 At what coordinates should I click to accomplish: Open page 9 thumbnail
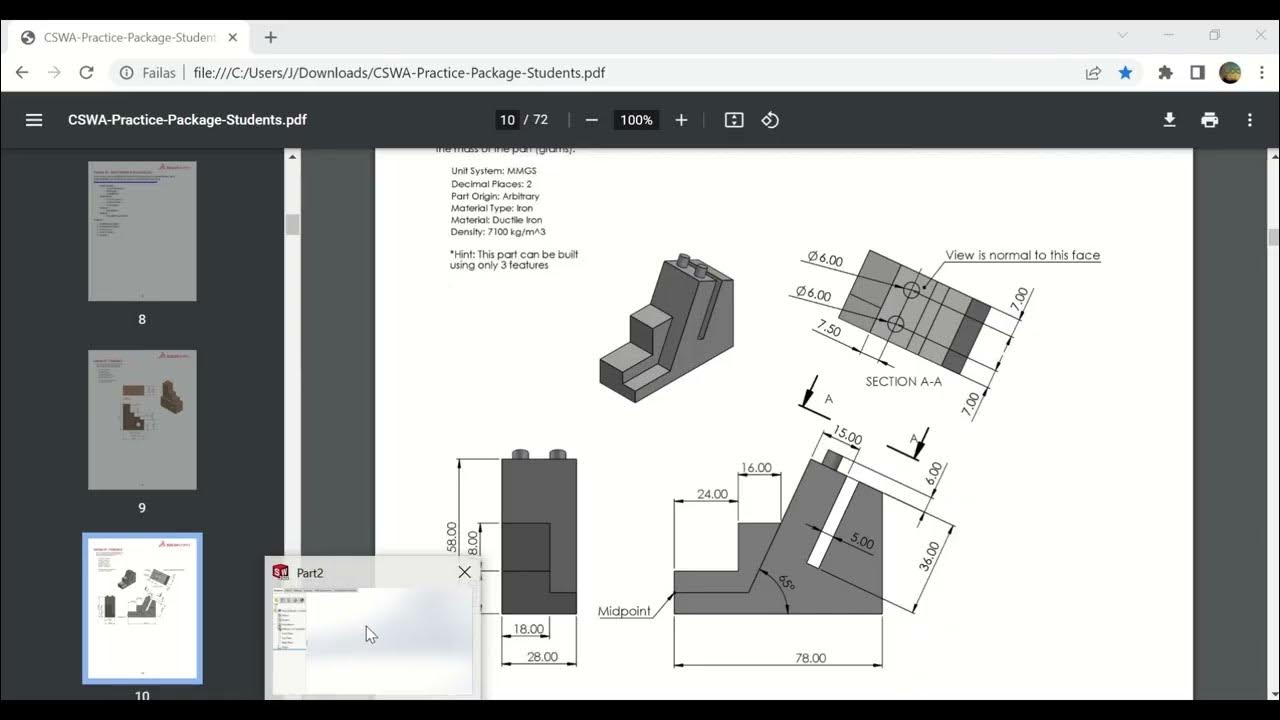(142, 420)
